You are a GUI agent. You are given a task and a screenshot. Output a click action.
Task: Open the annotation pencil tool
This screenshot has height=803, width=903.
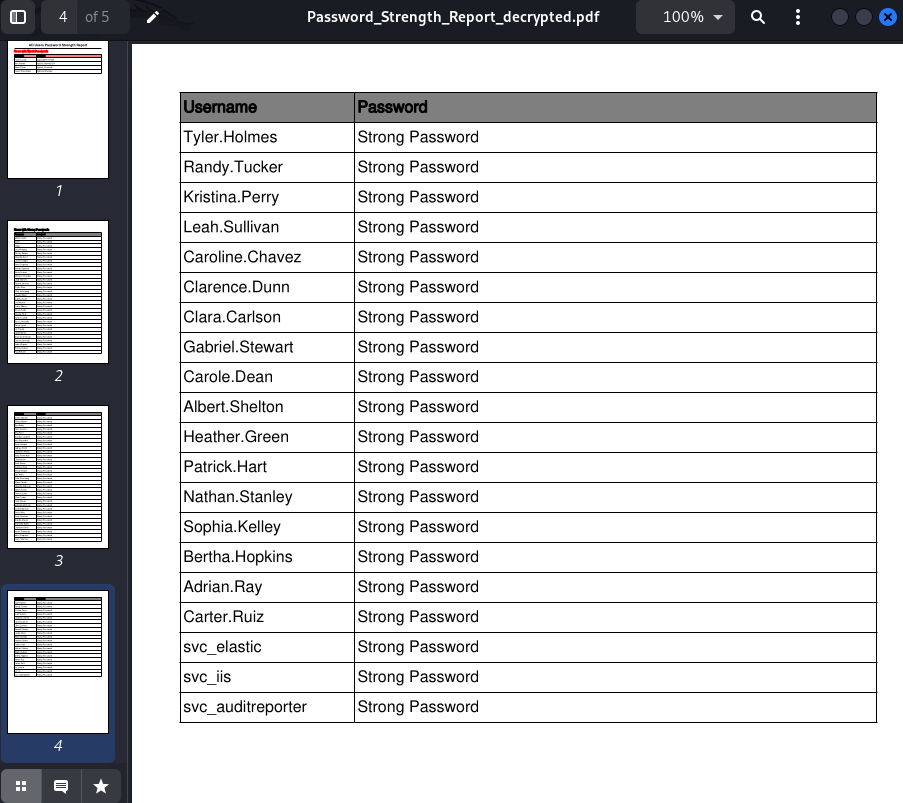[153, 17]
